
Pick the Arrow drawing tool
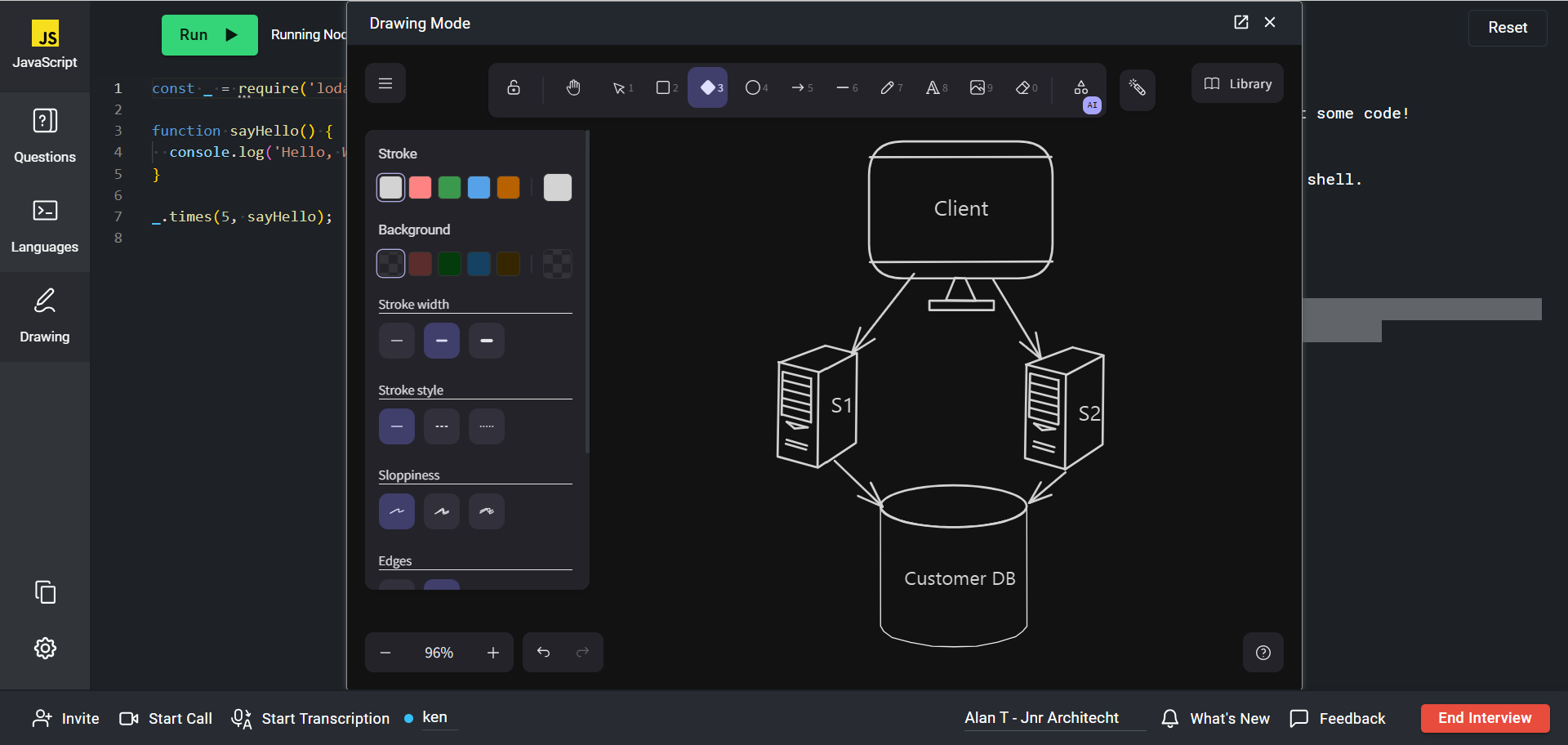pos(799,87)
